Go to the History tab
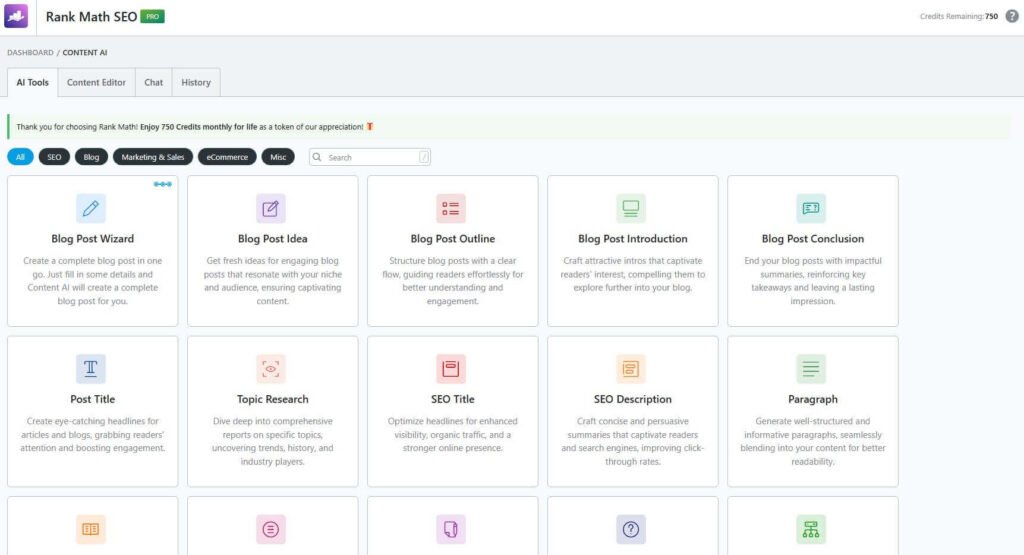Viewport: 1024px width, 555px height. [x=196, y=82]
